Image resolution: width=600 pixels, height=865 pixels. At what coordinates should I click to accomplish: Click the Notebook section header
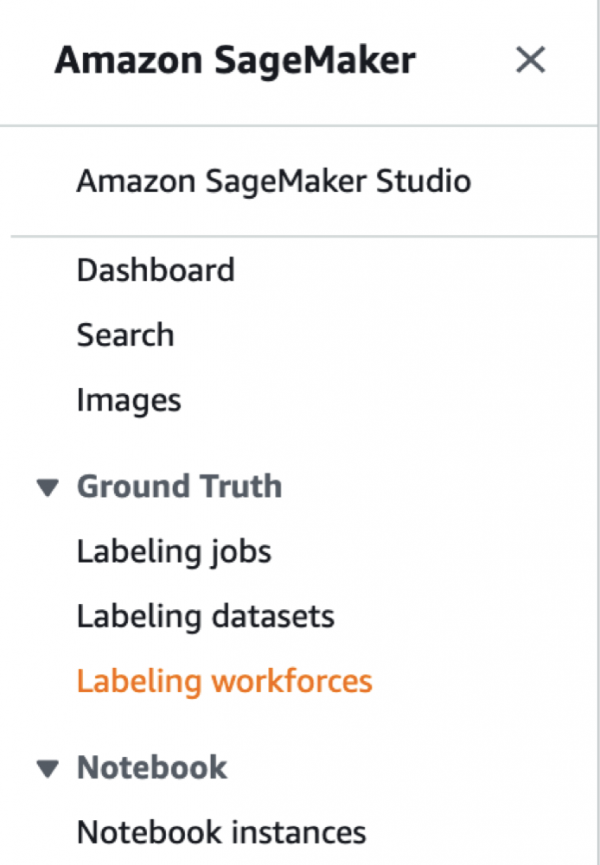pos(150,767)
